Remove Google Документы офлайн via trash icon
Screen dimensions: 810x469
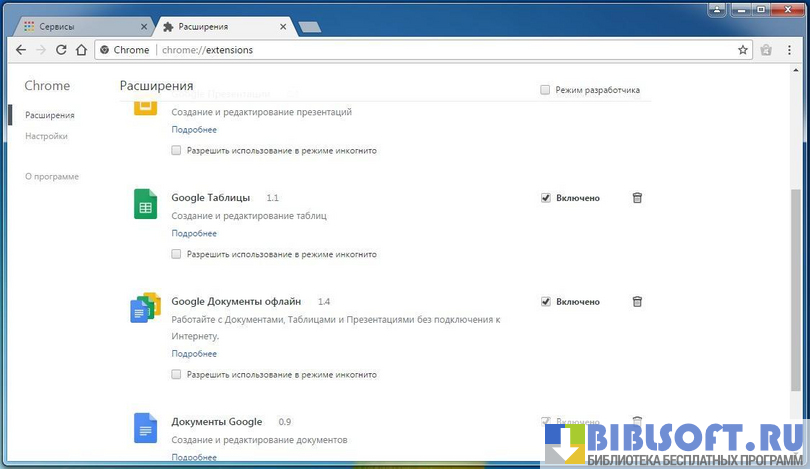(x=637, y=302)
